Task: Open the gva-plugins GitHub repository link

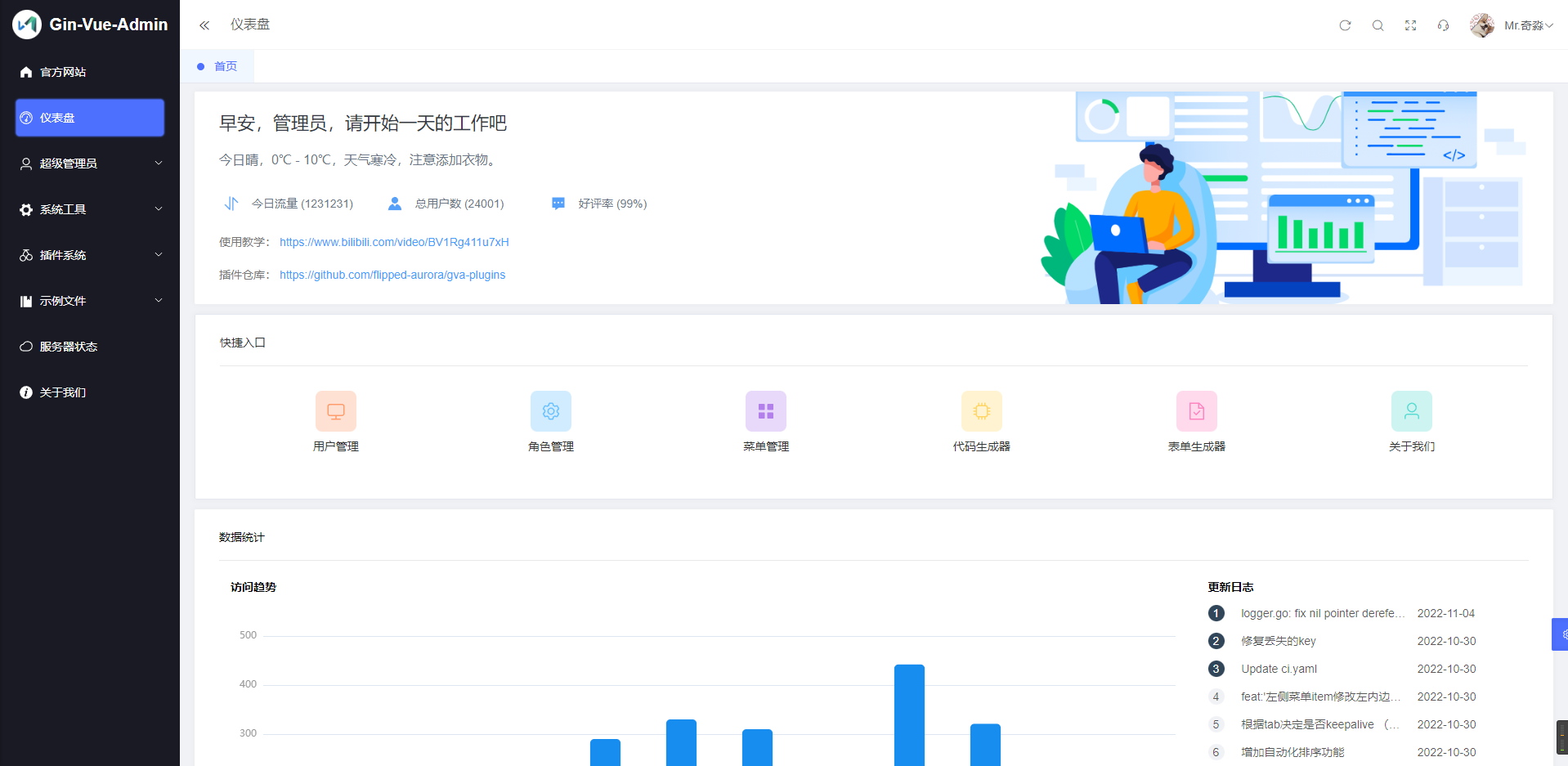Action: coord(392,275)
